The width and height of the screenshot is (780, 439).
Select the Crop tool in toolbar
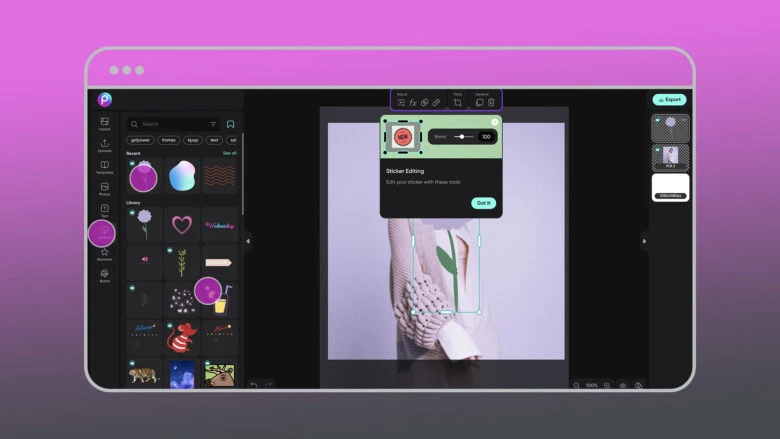457,103
